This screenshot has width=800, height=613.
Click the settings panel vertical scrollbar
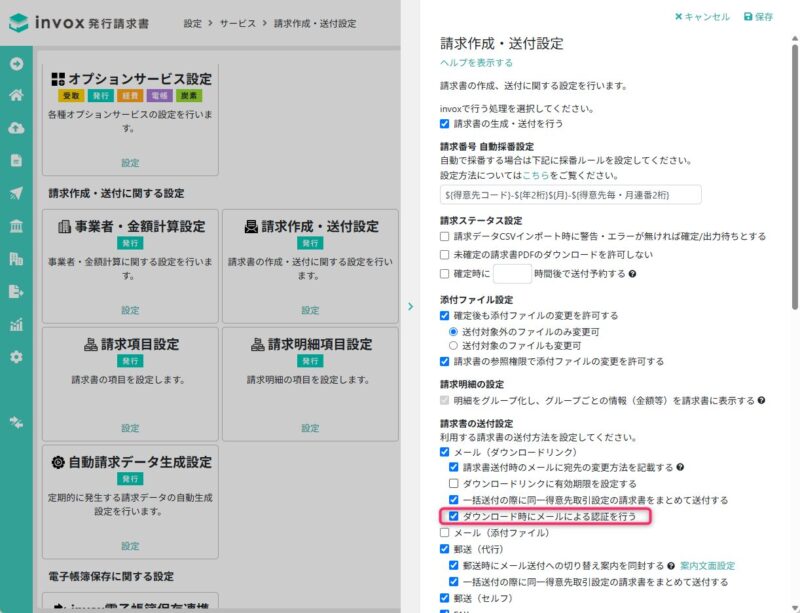(794, 176)
